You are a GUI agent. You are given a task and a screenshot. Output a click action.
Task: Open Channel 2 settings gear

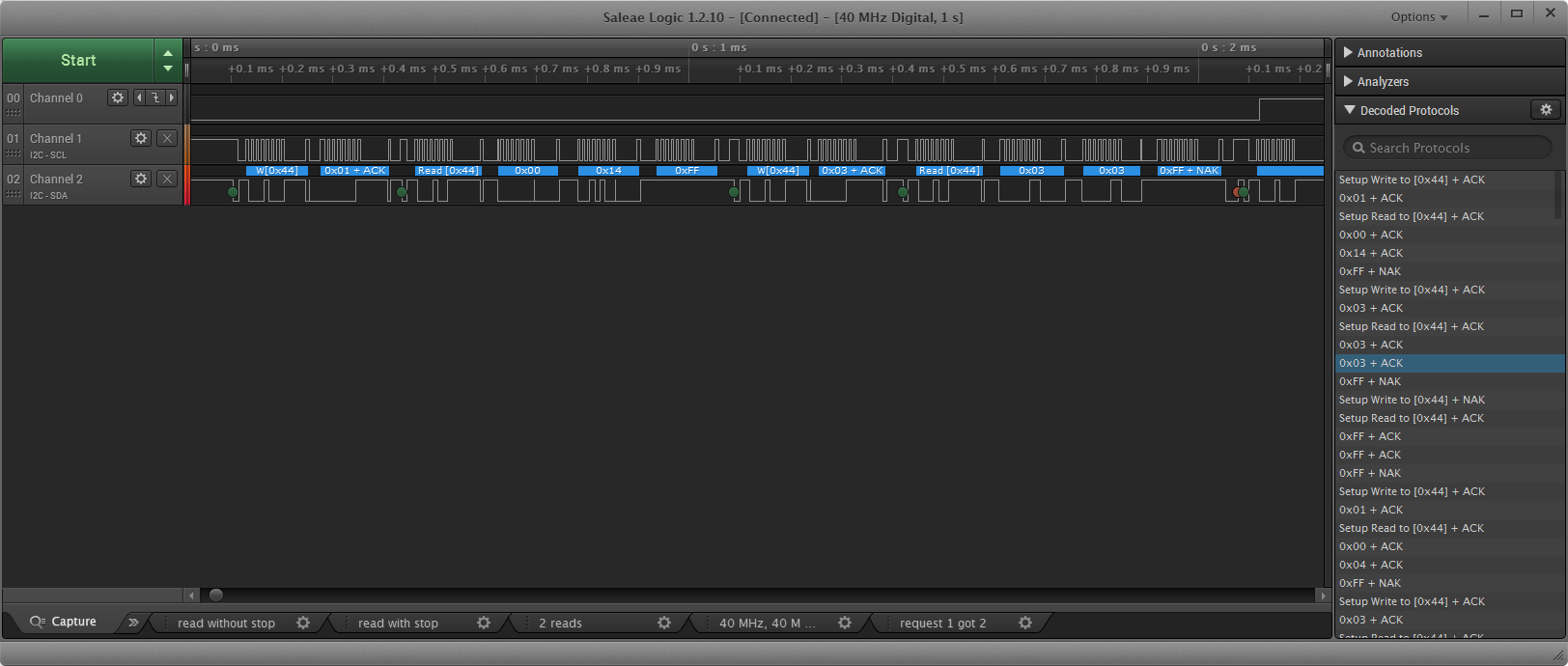point(141,179)
